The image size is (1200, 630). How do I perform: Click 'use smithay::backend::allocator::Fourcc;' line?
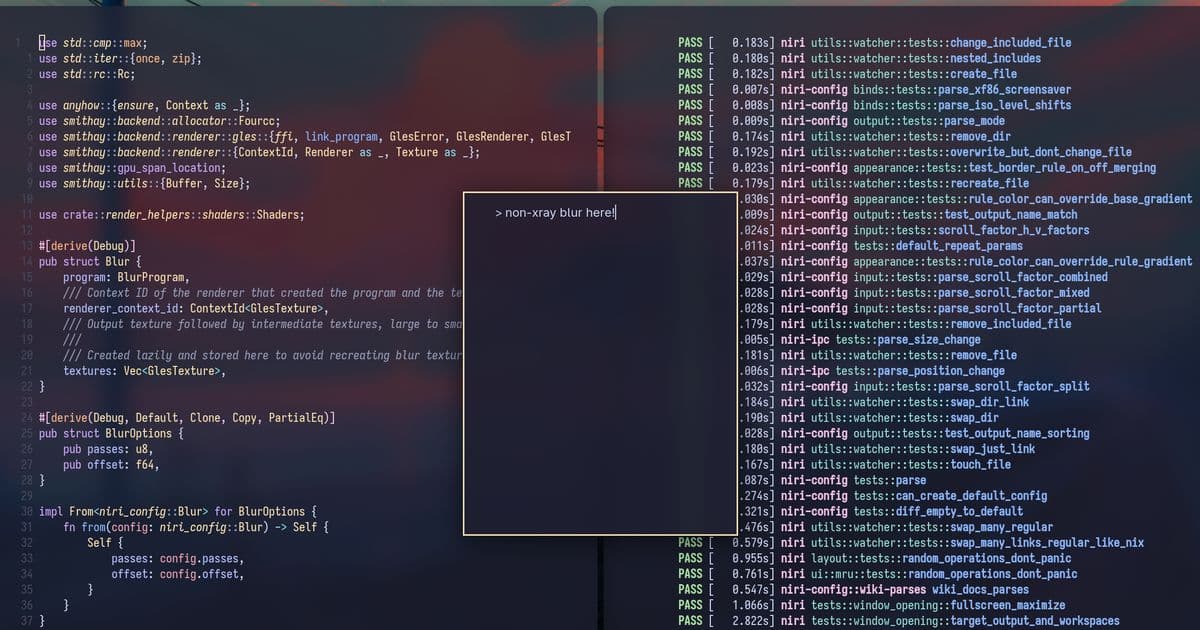tap(159, 121)
